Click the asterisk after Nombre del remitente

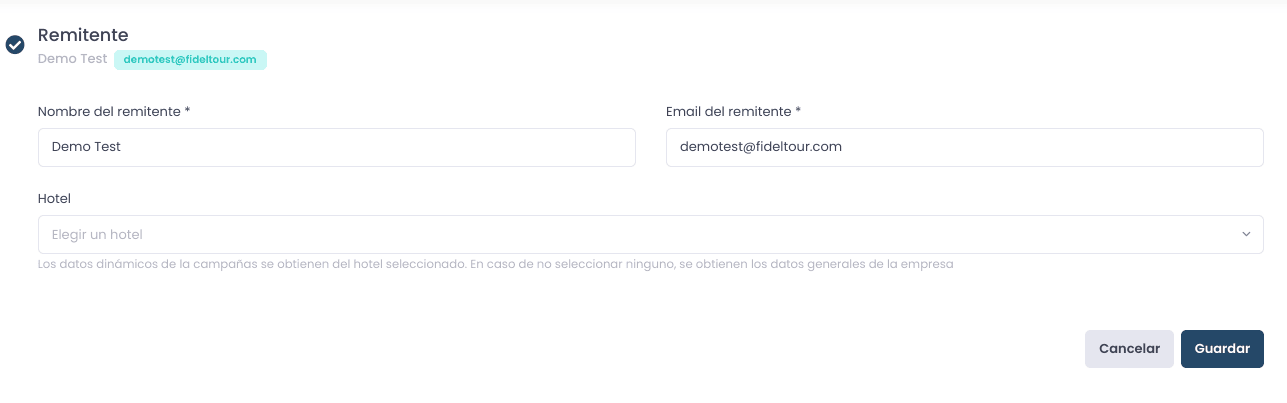pos(187,110)
